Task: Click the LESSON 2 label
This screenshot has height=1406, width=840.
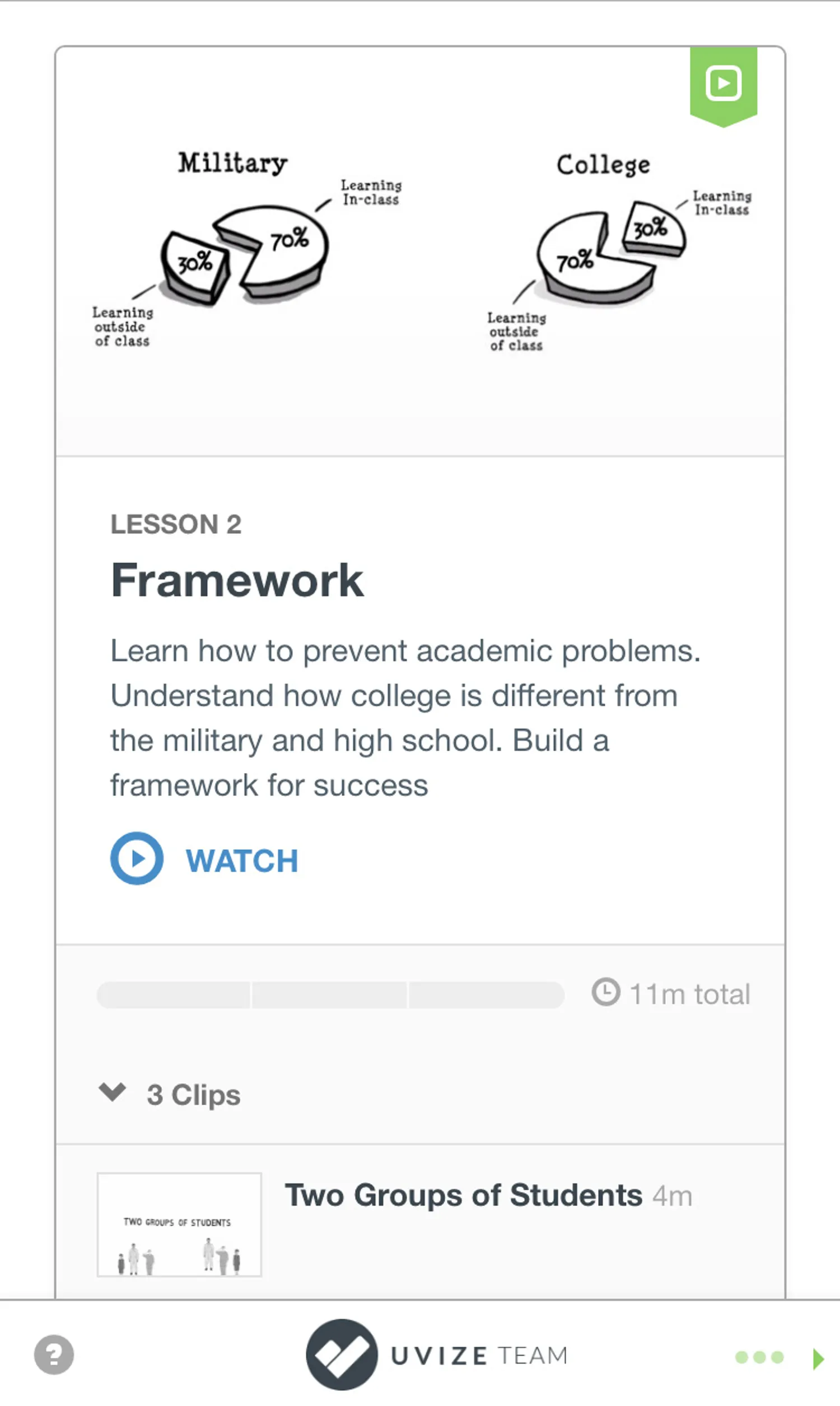Action: [176, 524]
